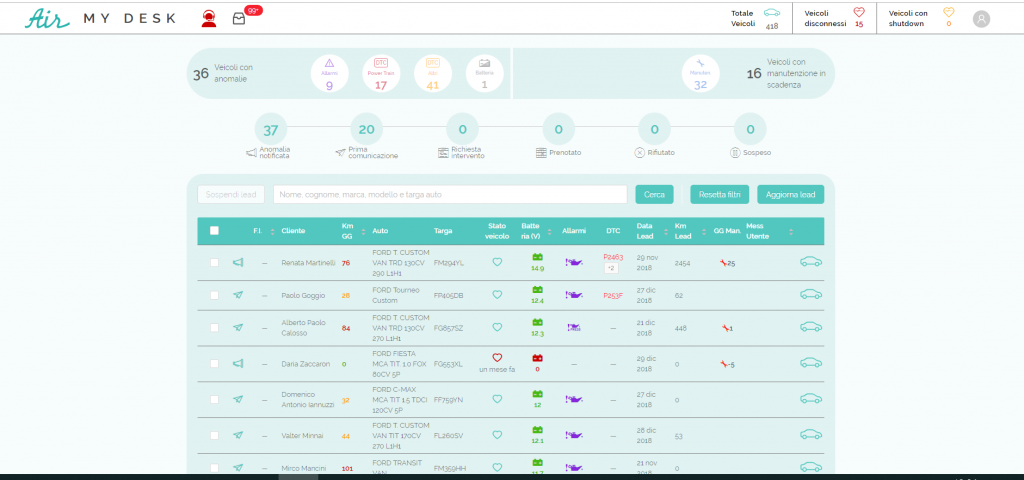Sort table by Km Lead column arrows

pos(703,231)
